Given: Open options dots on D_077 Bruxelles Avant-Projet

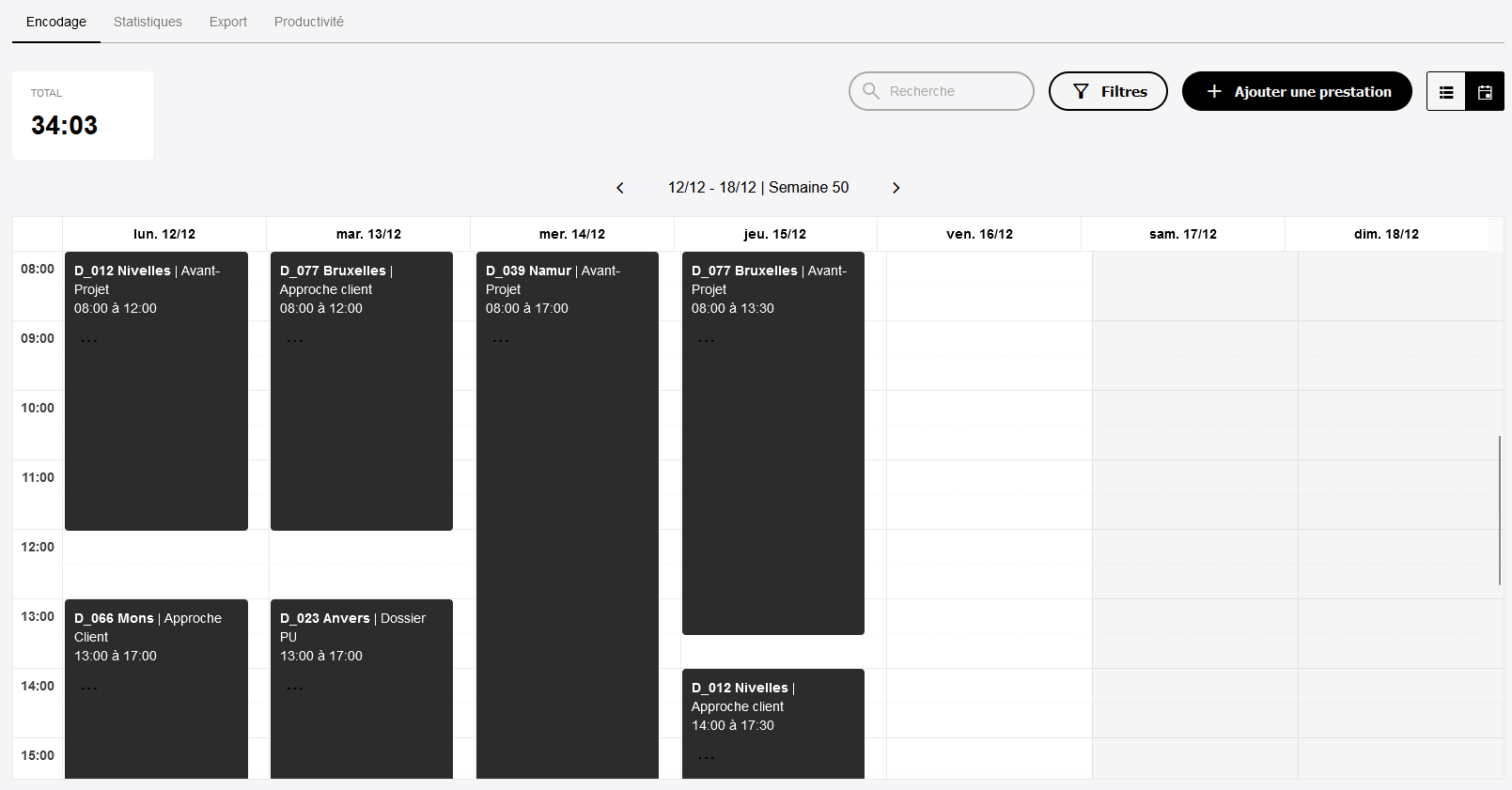Looking at the screenshot, I should [x=707, y=341].
